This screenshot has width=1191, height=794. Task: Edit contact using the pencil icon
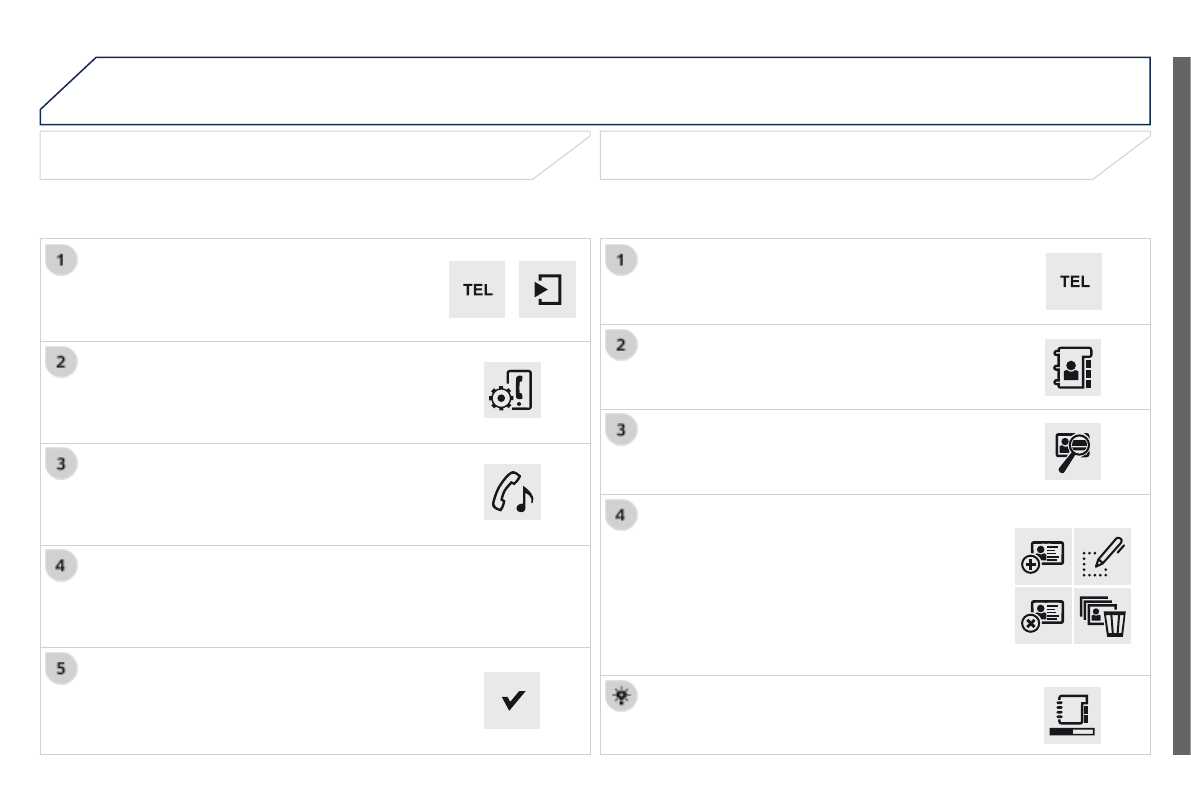click(x=1103, y=556)
